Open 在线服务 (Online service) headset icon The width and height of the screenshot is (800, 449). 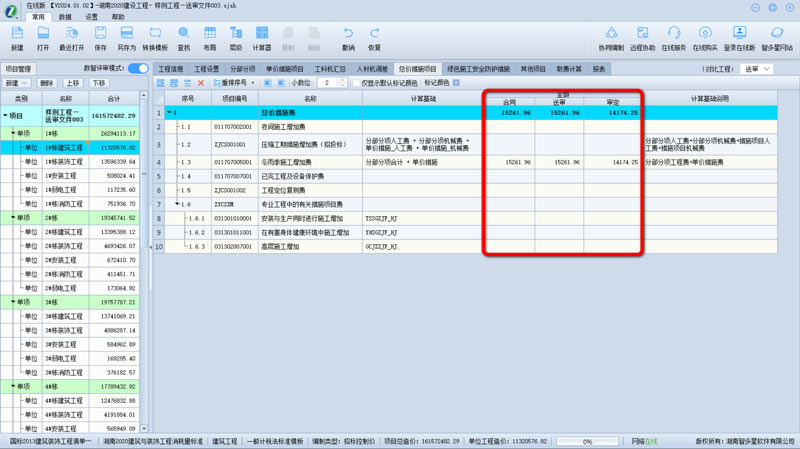[674, 38]
